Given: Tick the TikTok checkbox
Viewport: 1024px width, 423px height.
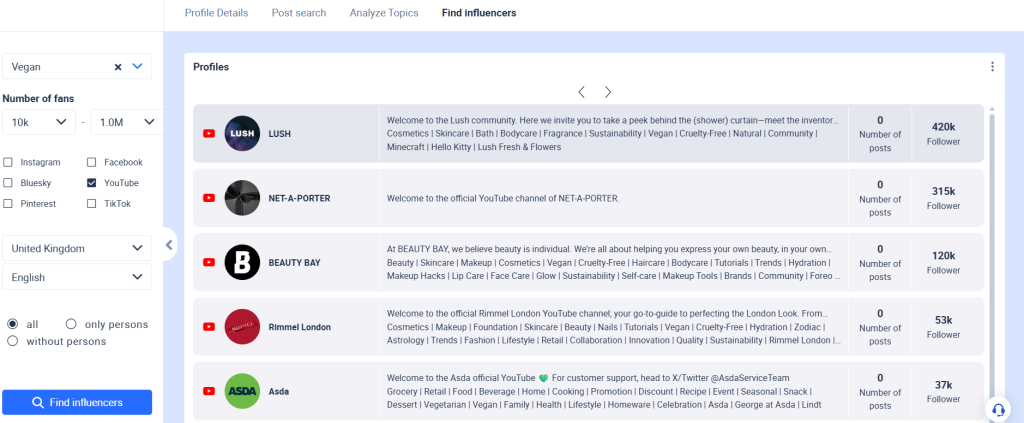Looking at the screenshot, I should [92, 203].
